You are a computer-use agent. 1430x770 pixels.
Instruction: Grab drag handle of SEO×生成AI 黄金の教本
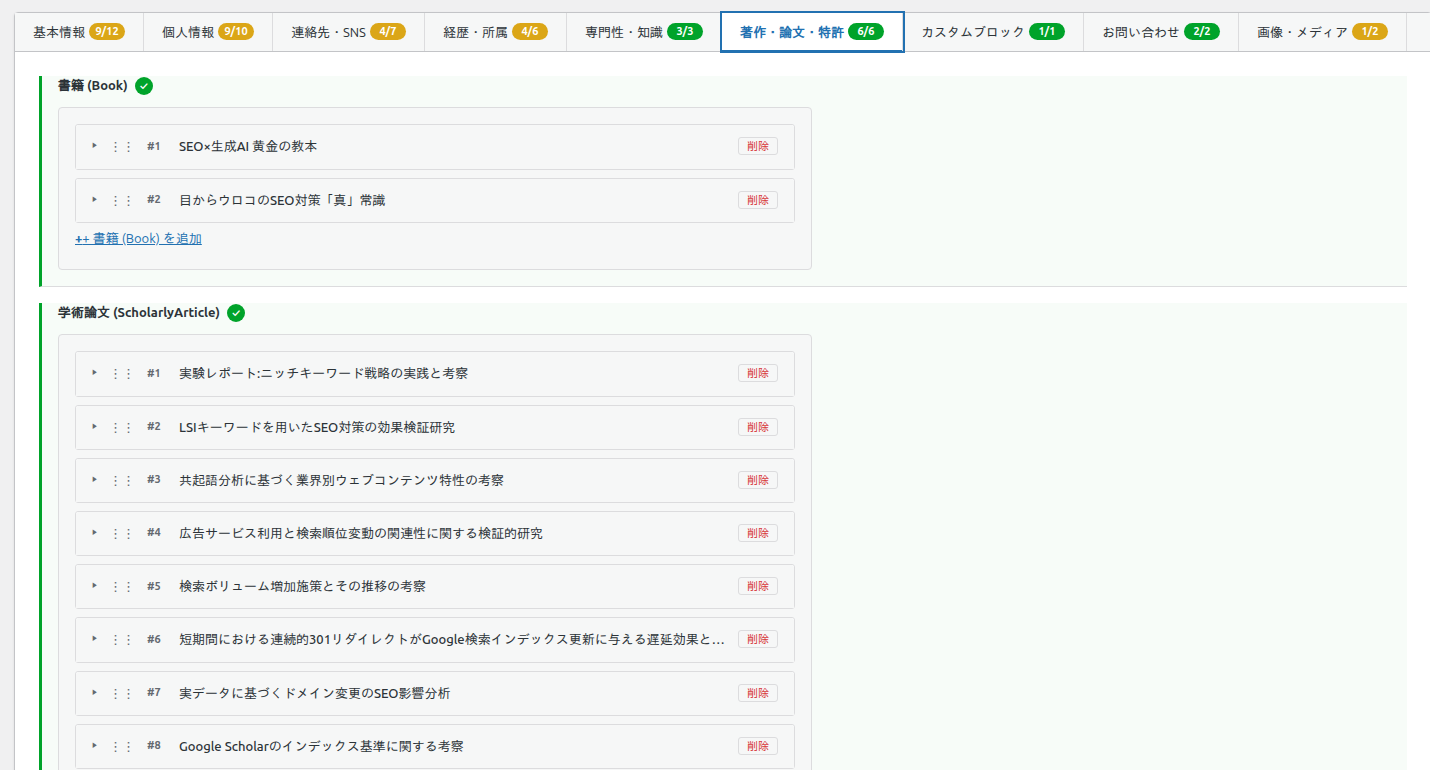pyautogui.click(x=121, y=146)
